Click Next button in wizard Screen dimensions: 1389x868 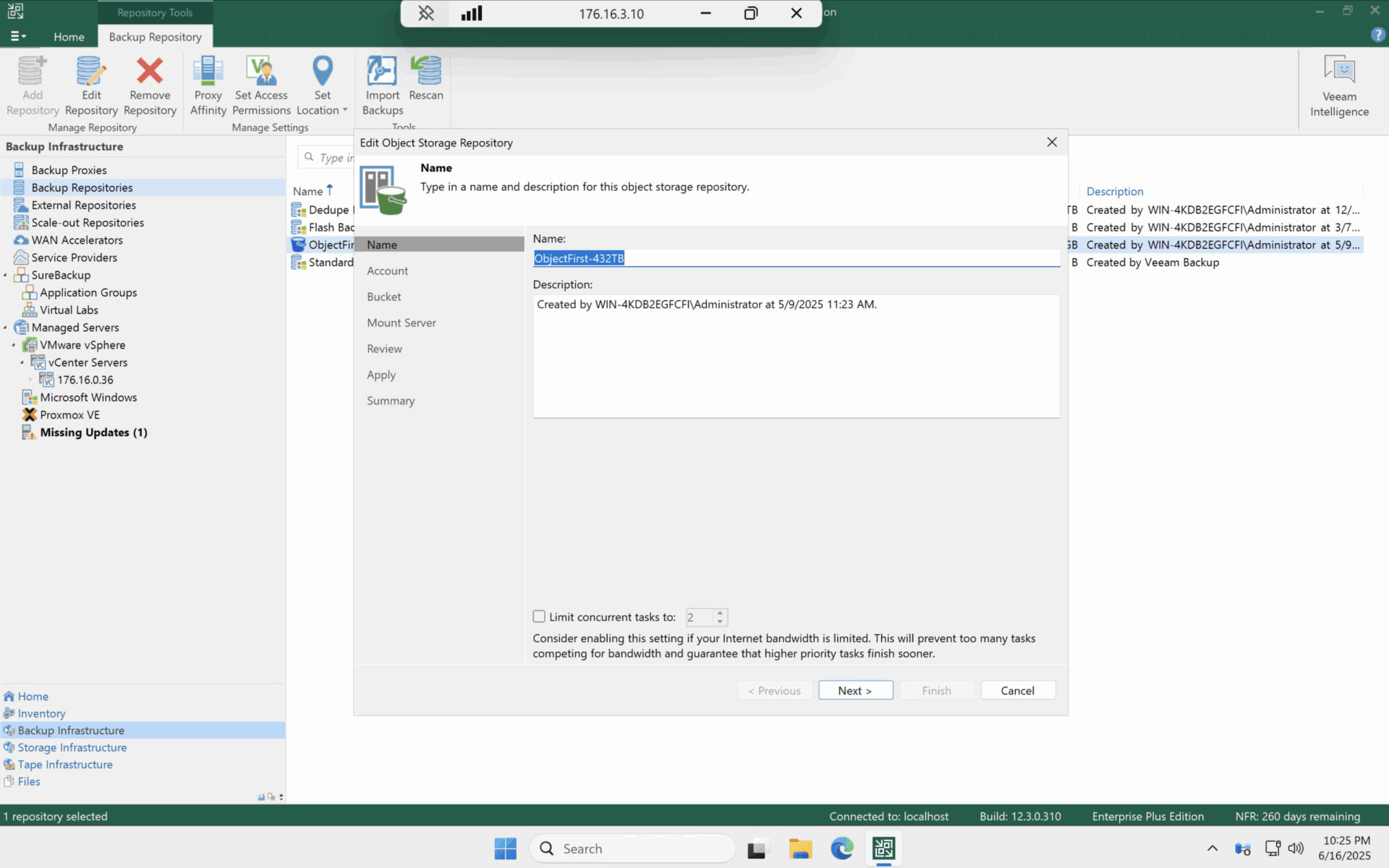coord(855,691)
